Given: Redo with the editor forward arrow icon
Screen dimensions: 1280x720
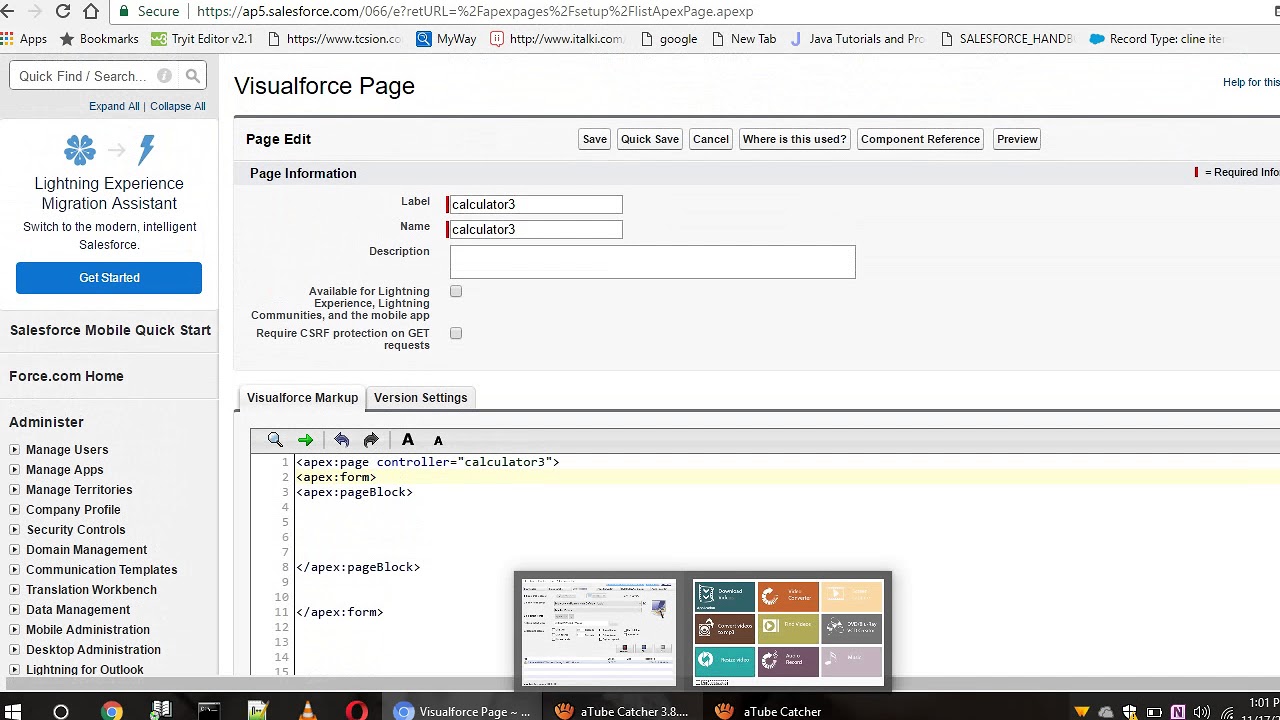Looking at the screenshot, I should (371, 440).
